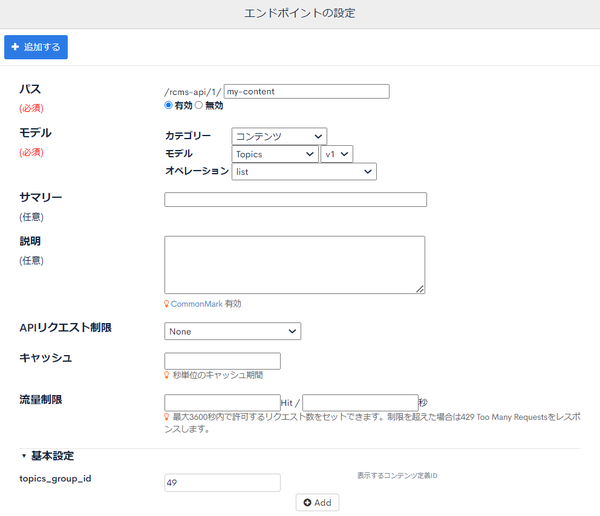The width and height of the screenshot is (600, 516).
Task: Click the キャッシュ input field
Action: point(222,361)
